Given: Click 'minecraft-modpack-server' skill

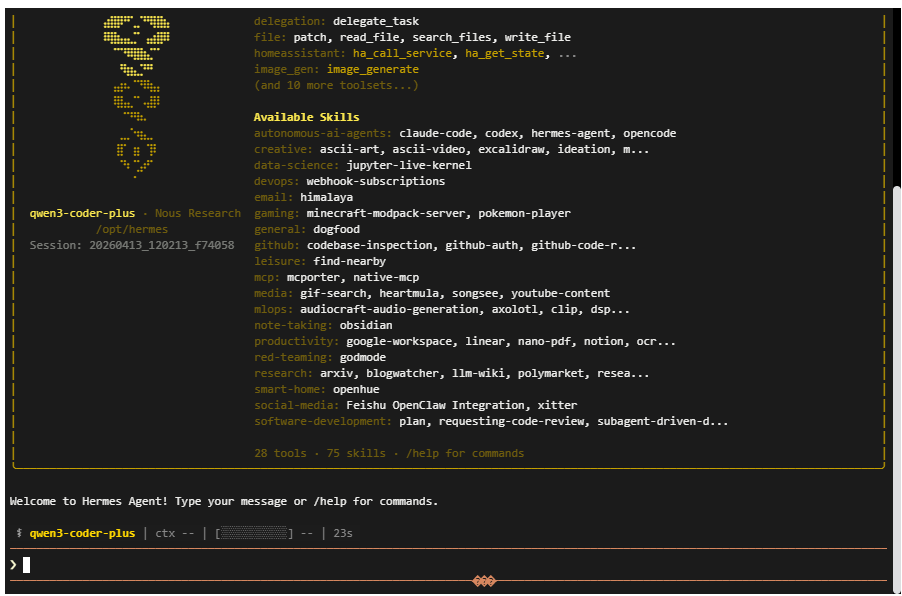Looking at the screenshot, I should [x=385, y=213].
